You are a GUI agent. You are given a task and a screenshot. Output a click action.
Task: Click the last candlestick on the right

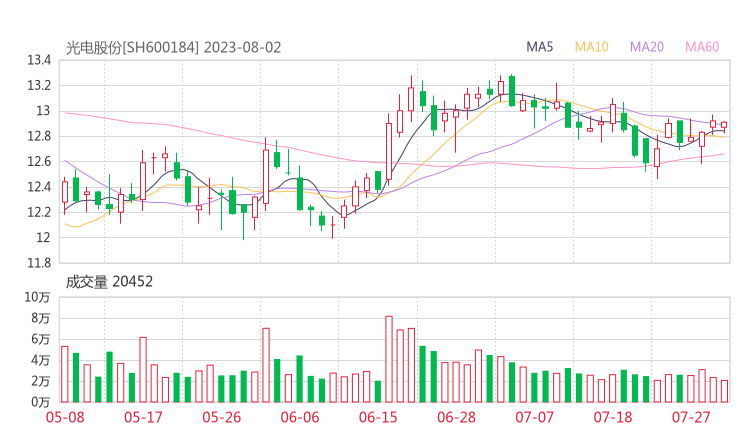pos(724,125)
